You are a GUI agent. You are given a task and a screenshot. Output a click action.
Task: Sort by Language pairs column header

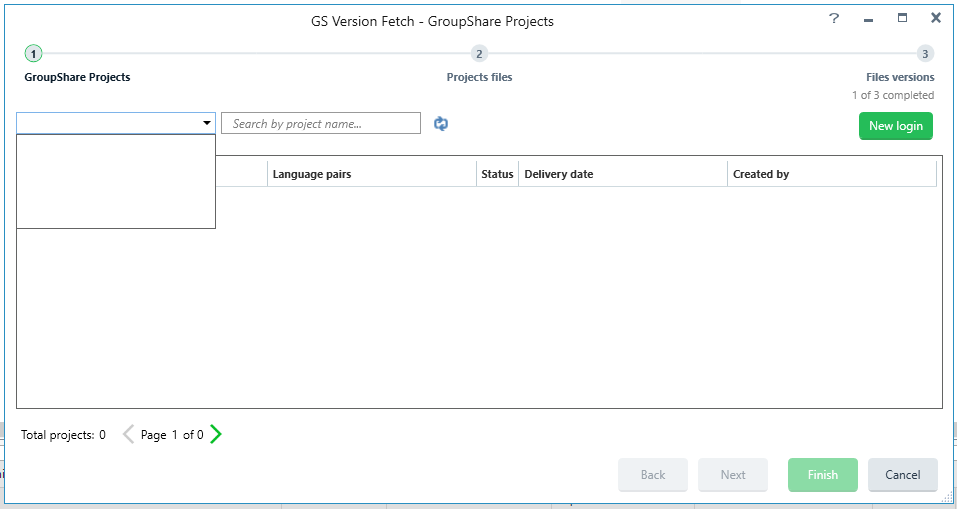tap(372, 174)
